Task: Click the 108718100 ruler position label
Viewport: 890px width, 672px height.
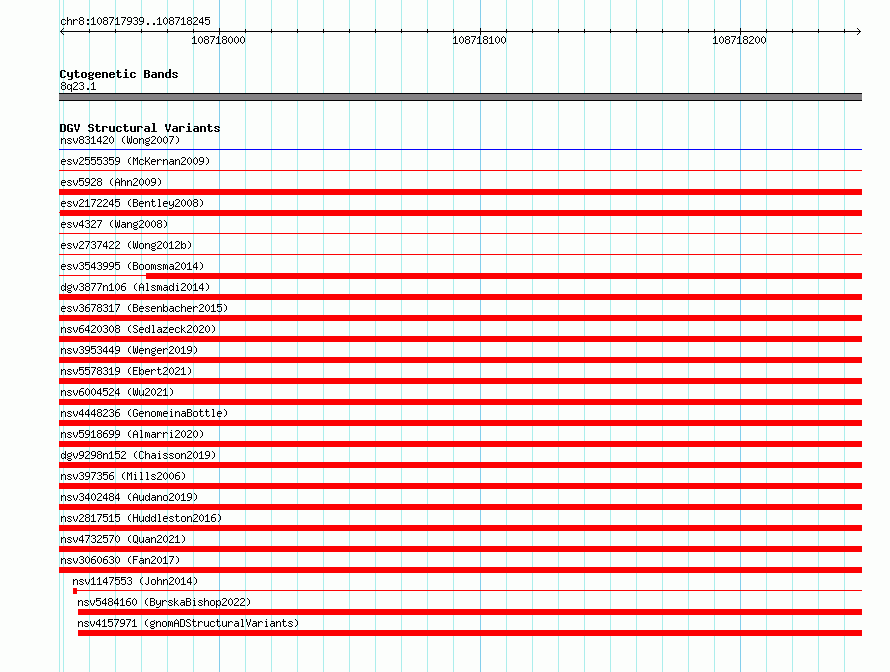Action: pyautogui.click(x=479, y=40)
